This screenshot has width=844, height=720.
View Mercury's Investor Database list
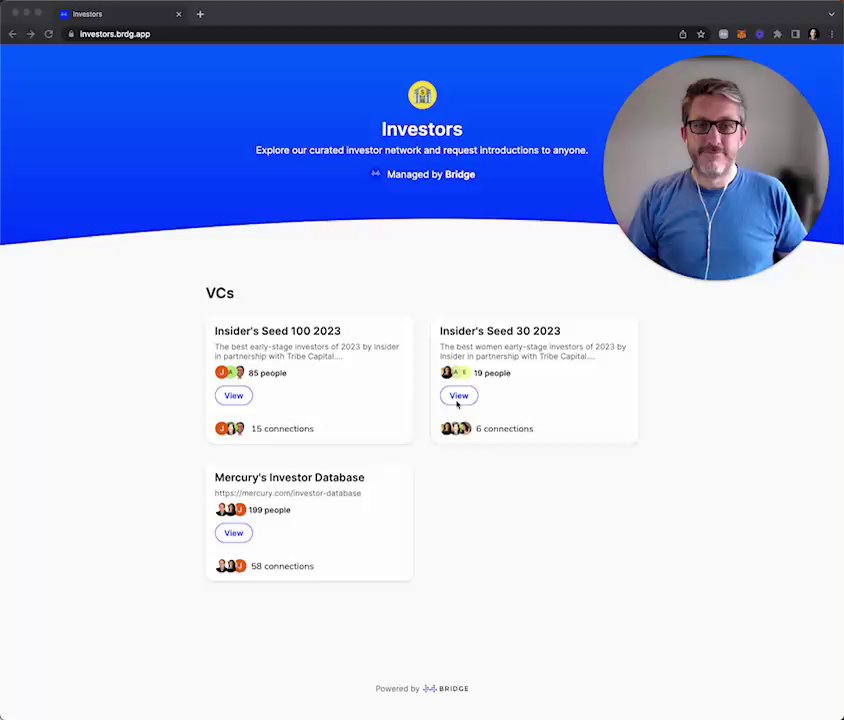tap(234, 533)
